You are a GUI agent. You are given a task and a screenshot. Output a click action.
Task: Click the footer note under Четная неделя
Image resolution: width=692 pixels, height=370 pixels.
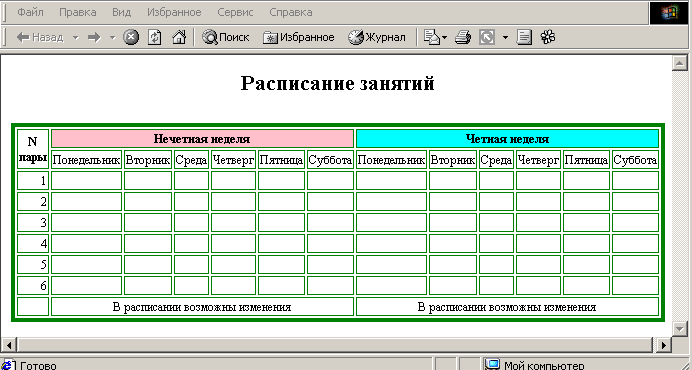click(507, 307)
